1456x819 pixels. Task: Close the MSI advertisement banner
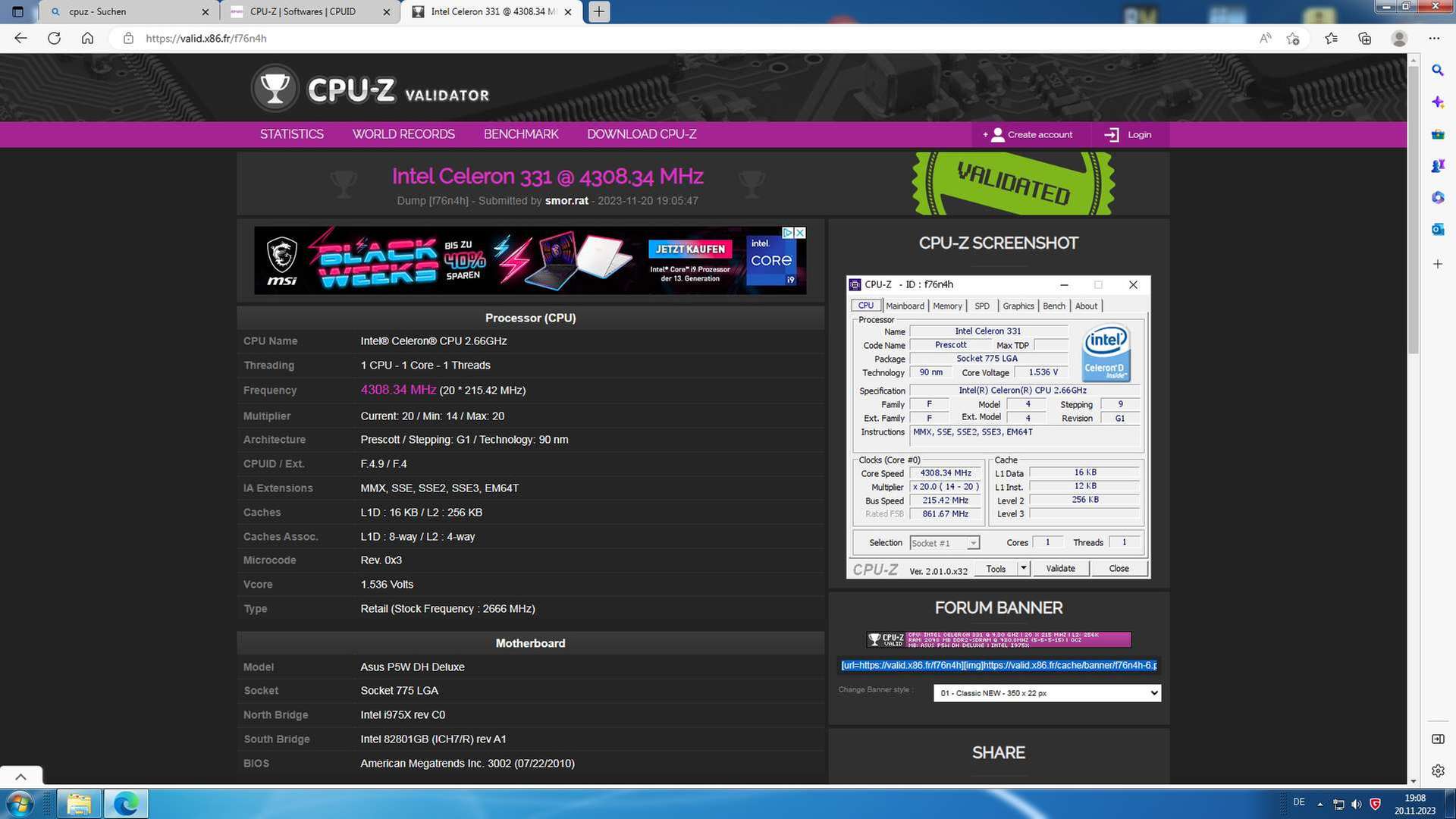coord(799,233)
